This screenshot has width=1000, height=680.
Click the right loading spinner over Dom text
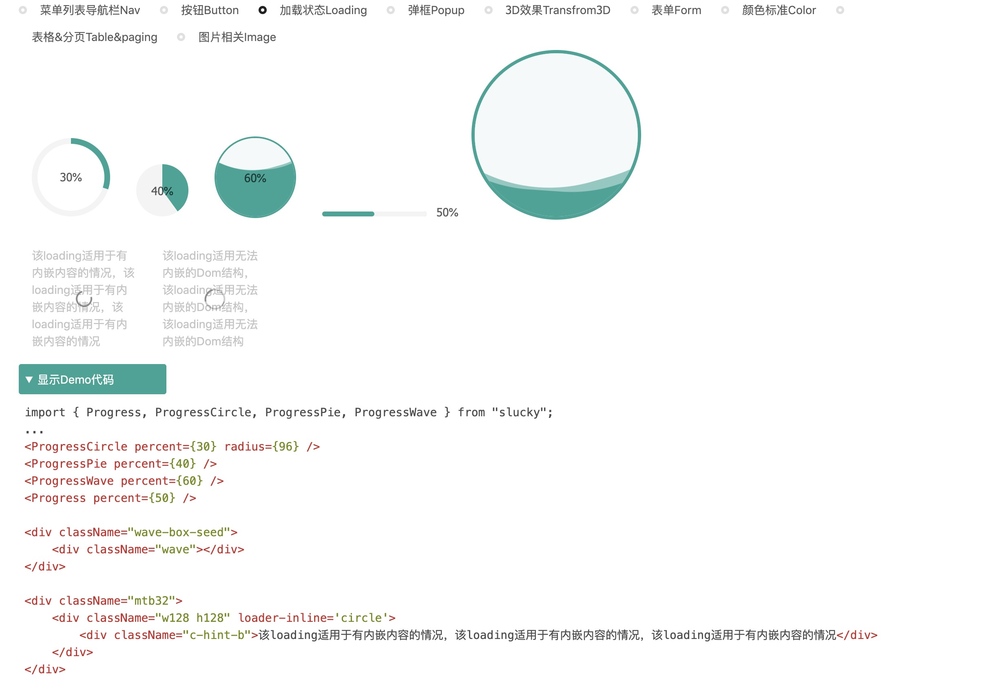214,298
